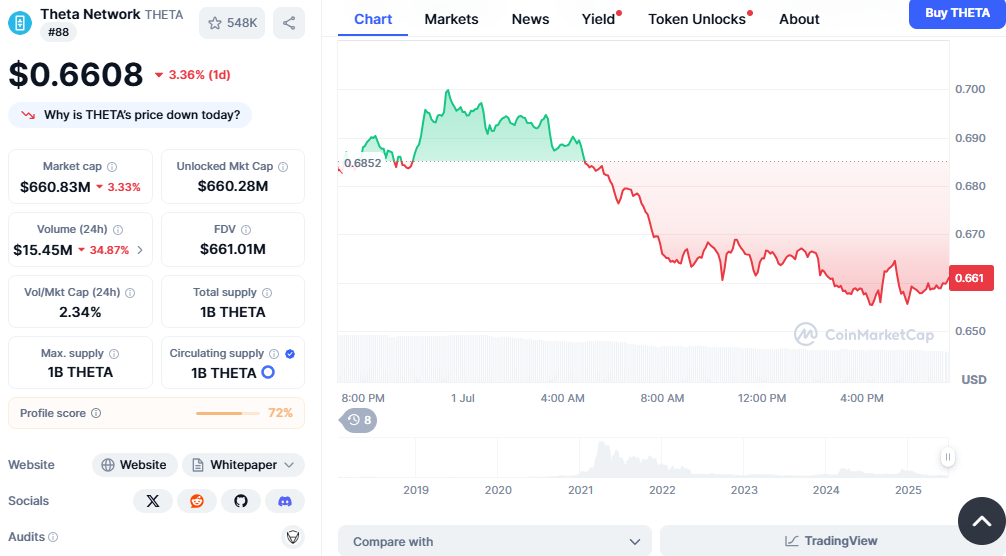Open the News tab

point(530,19)
